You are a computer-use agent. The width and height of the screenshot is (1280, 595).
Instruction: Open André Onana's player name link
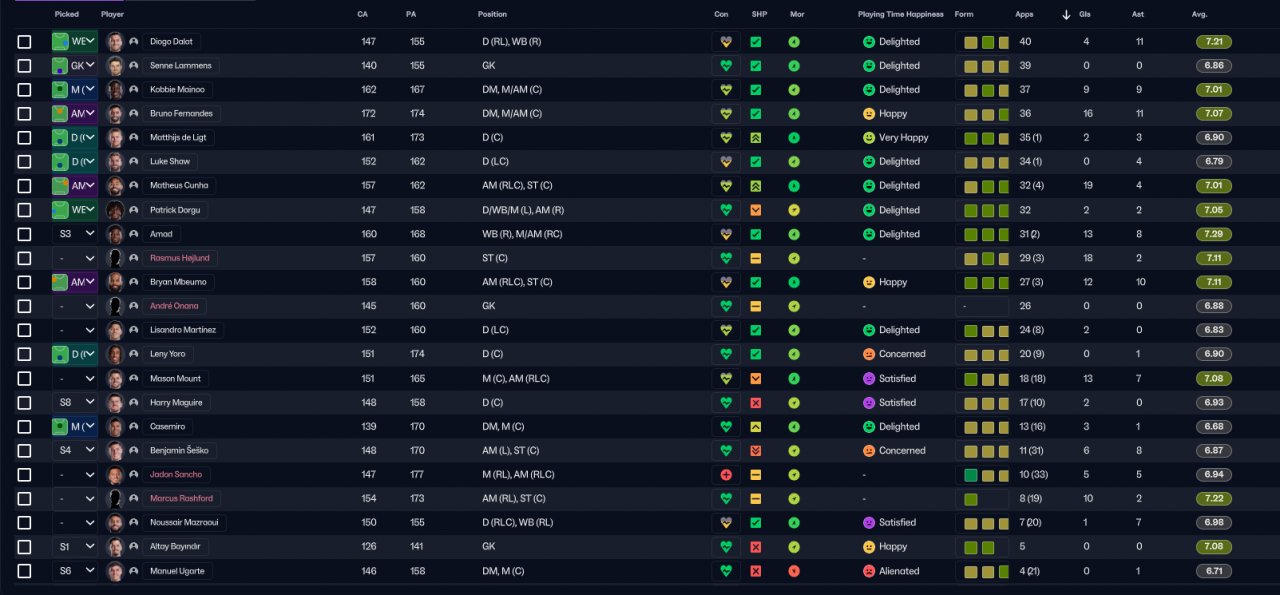(x=174, y=306)
